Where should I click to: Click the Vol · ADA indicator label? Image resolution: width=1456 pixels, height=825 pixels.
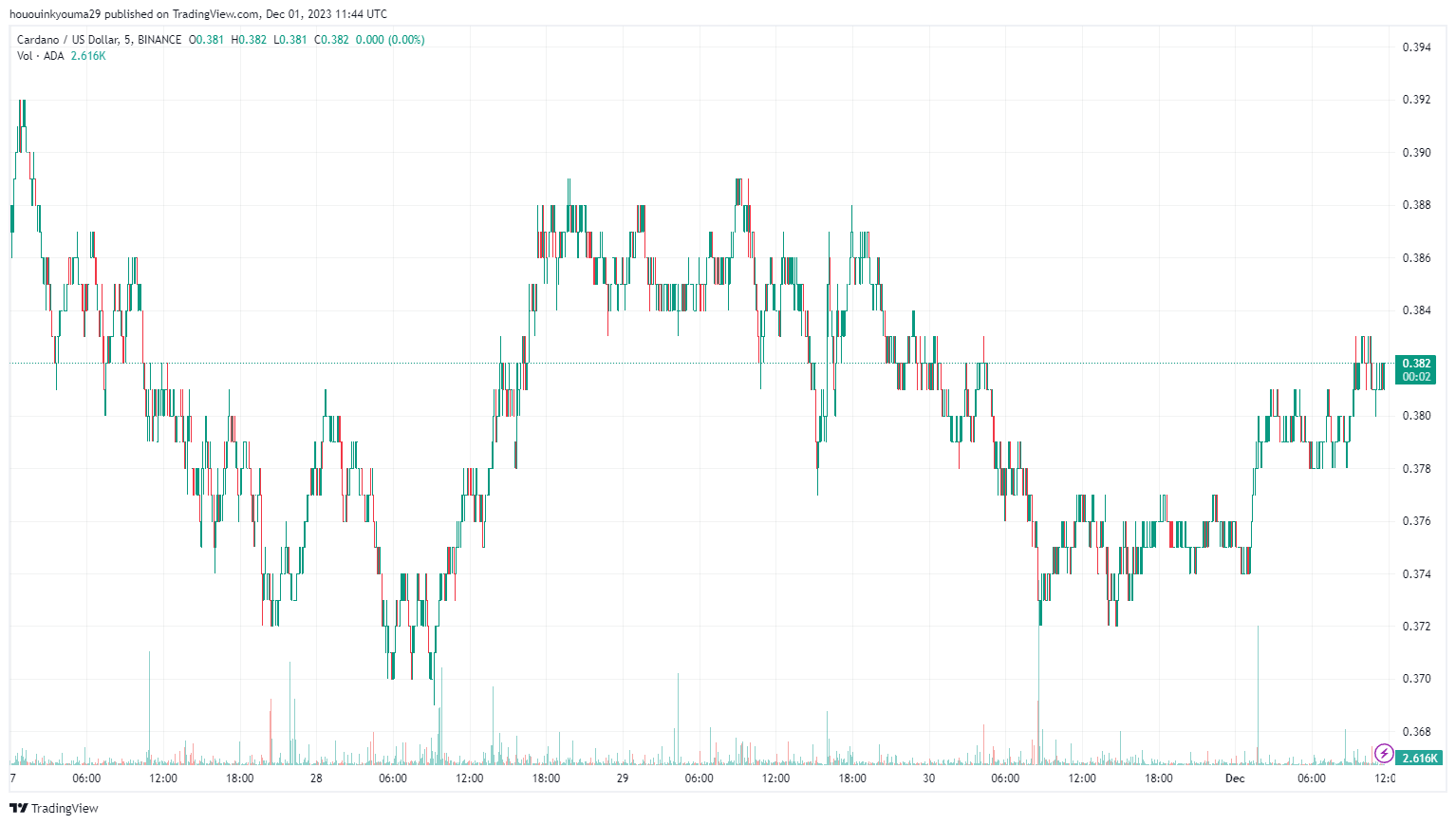tap(41, 56)
